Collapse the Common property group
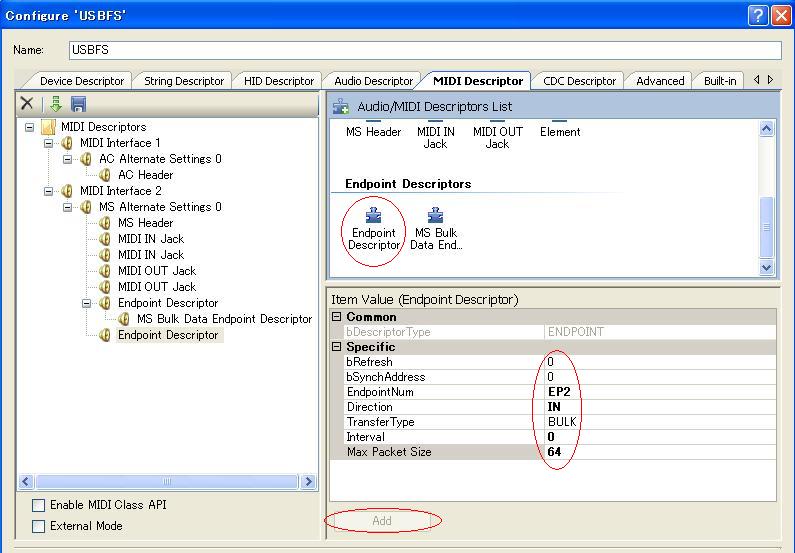 point(337,317)
